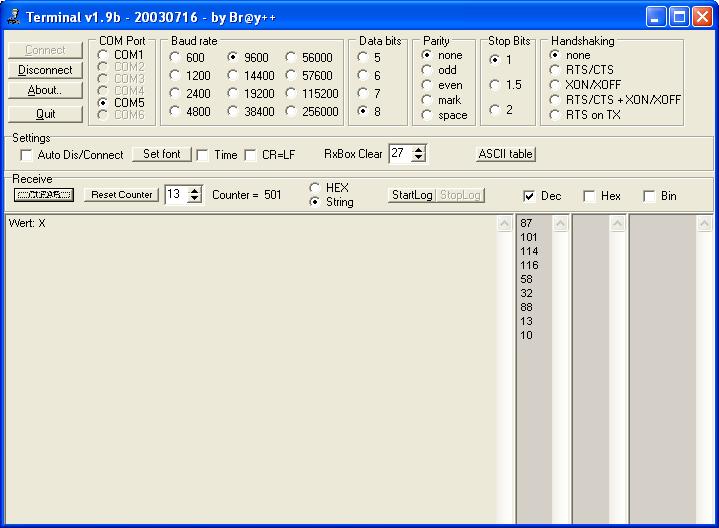Enable the CR=LF checkbox
Image resolution: width=719 pixels, height=528 pixels.
(x=251, y=155)
